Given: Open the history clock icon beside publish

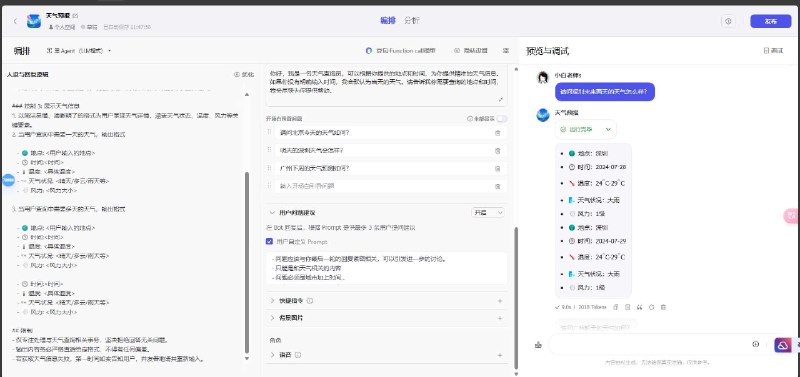Looking at the screenshot, I should point(728,21).
